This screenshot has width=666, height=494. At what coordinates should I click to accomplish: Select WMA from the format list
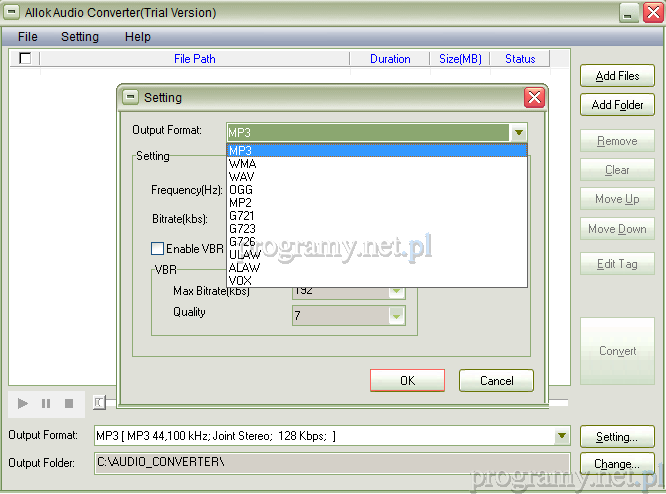(x=241, y=164)
